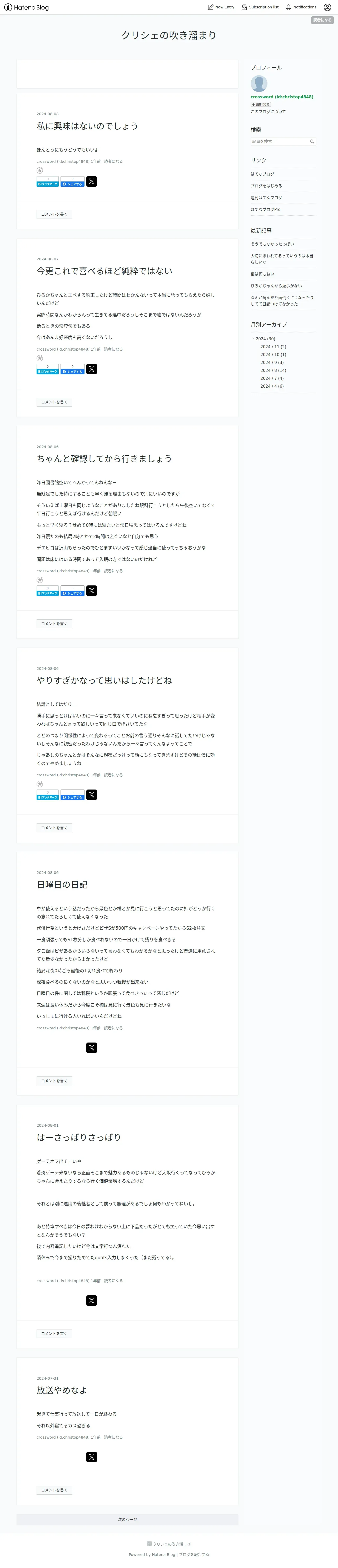Click コメントを書く under 日曜日の日記

[54, 1081]
